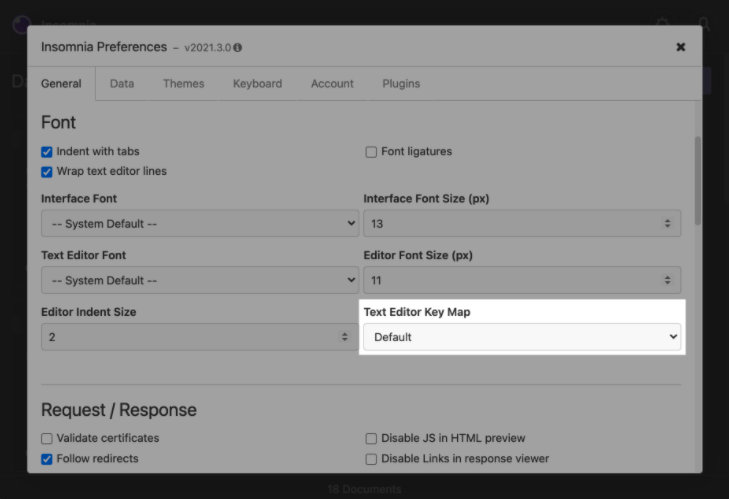Click the preferences dialog vertical scrollbar
Screen dimensions: 729x499
coord(697,181)
